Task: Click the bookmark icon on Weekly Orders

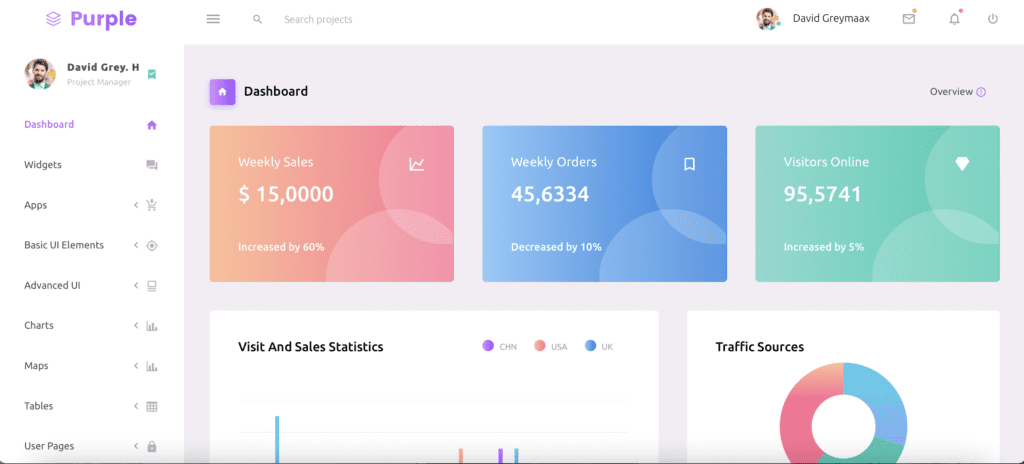Action: pyautogui.click(x=689, y=164)
